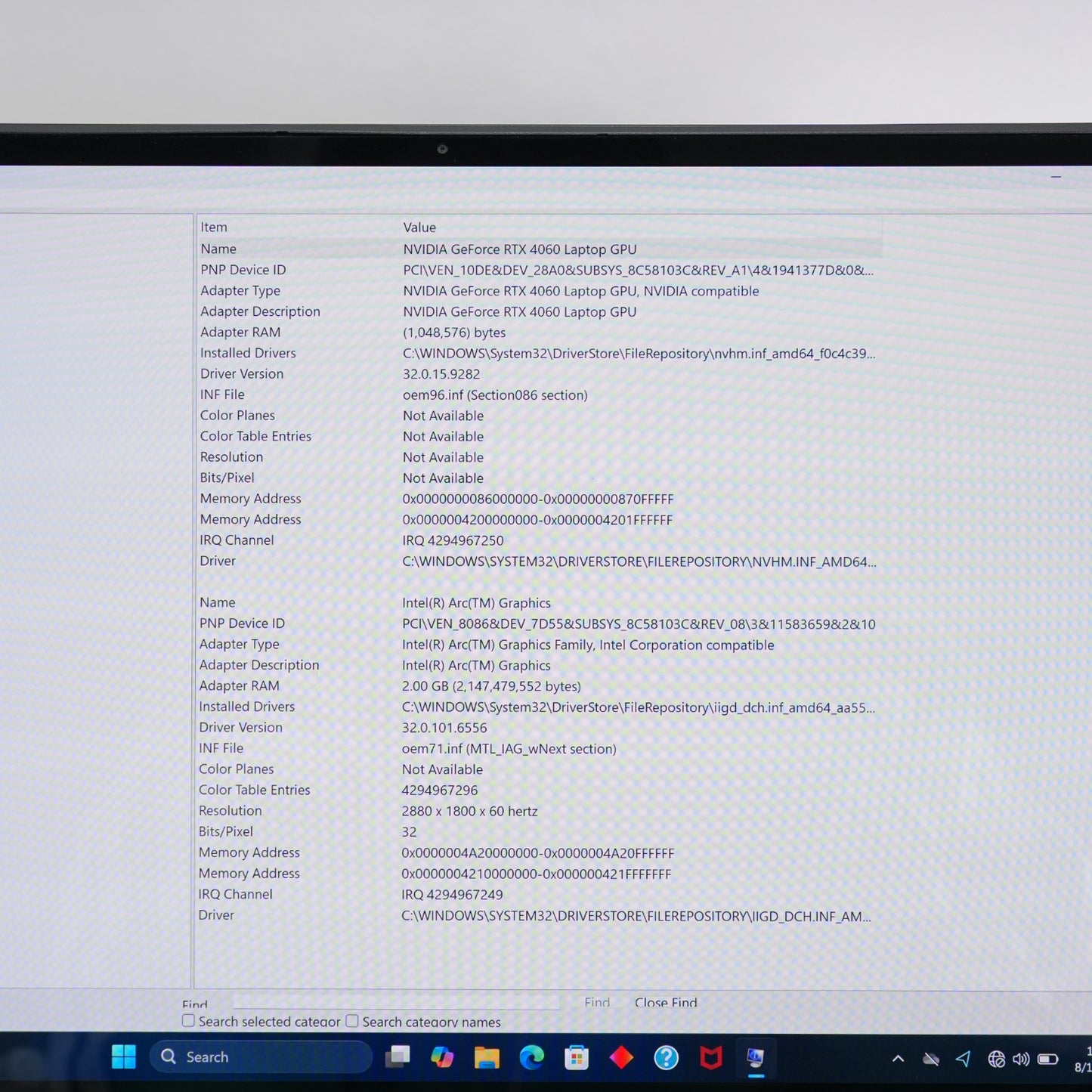Select the NVIDIA GeForce RTX 4060 Name row value
The image size is (1092, 1092).
[x=520, y=249]
